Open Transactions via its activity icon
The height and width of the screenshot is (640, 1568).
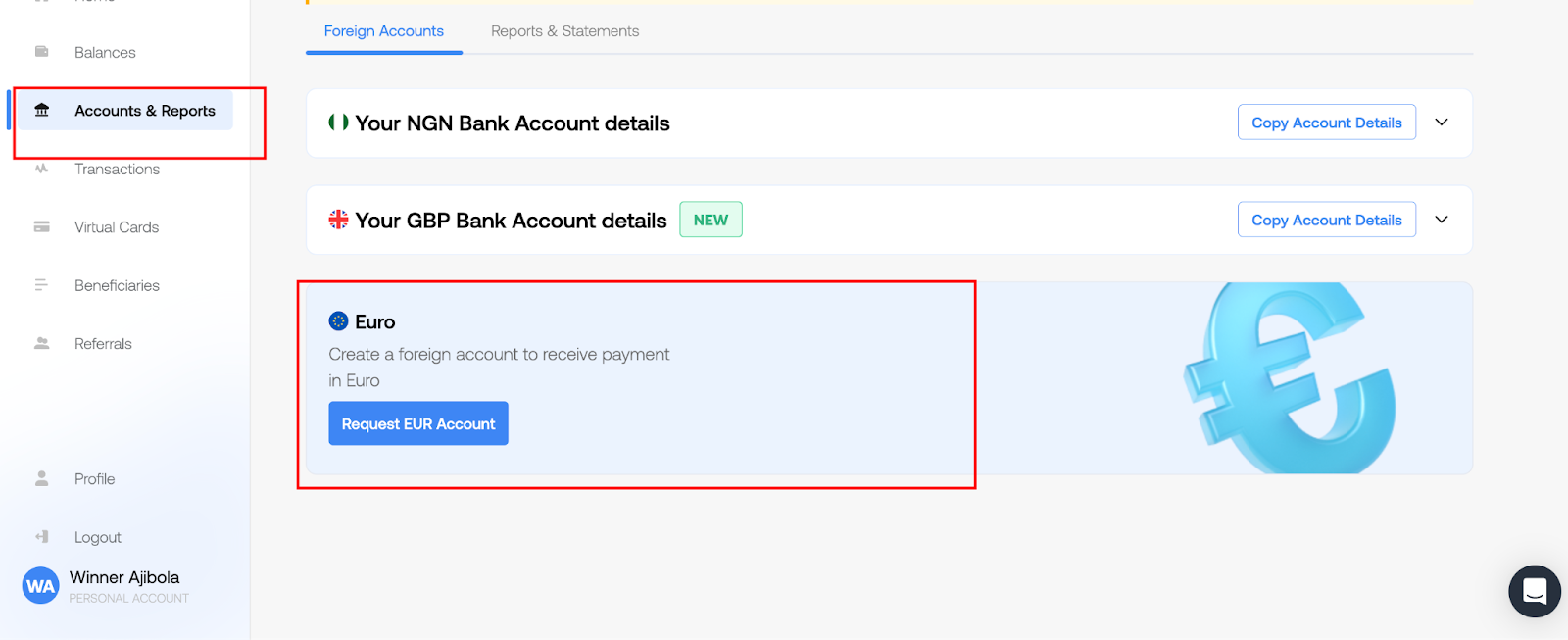click(x=41, y=169)
